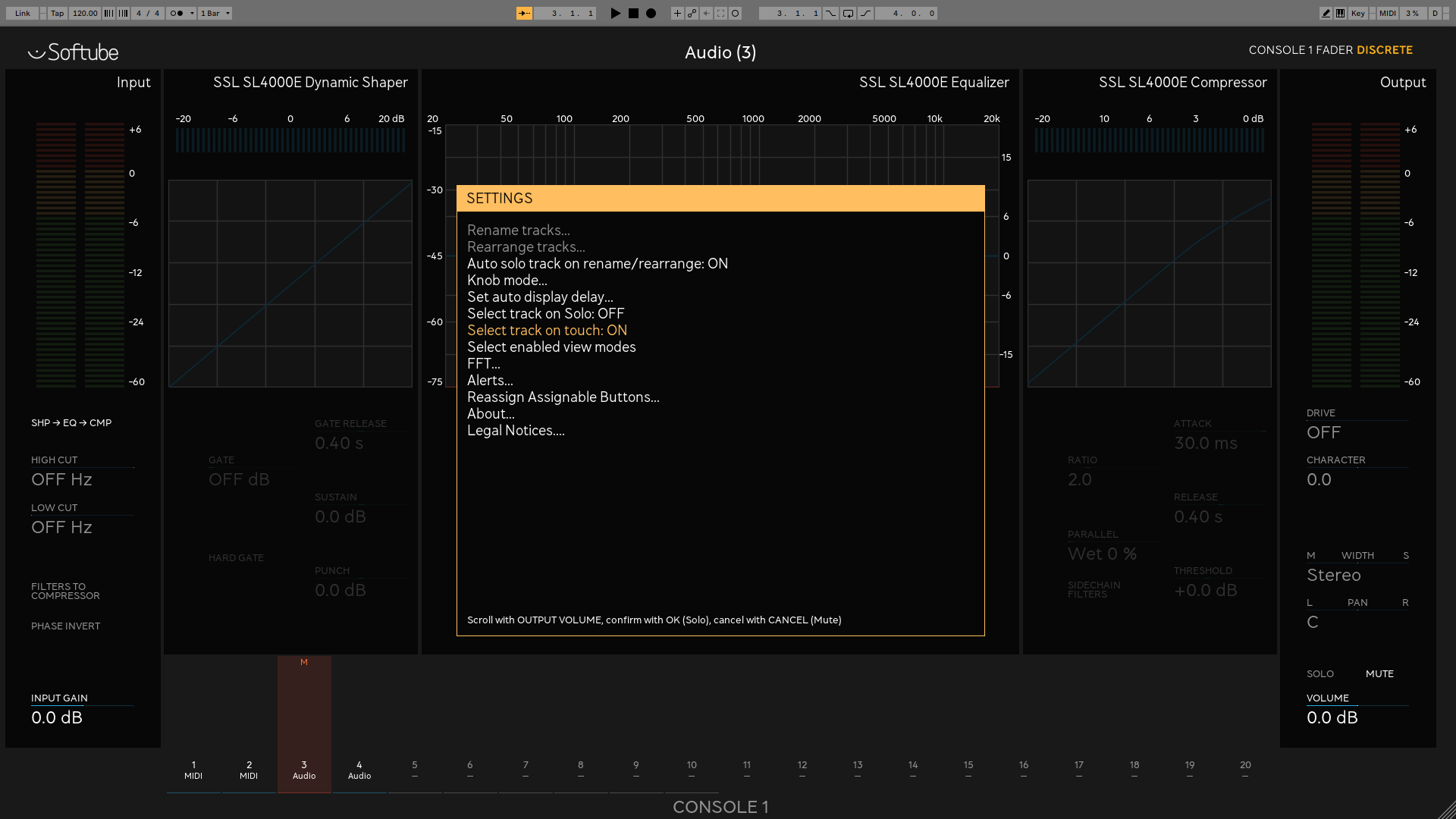This screenshot has width=1456, height=819.
Task: Toggle Key map mode switch
Action: coord(1357,13)
